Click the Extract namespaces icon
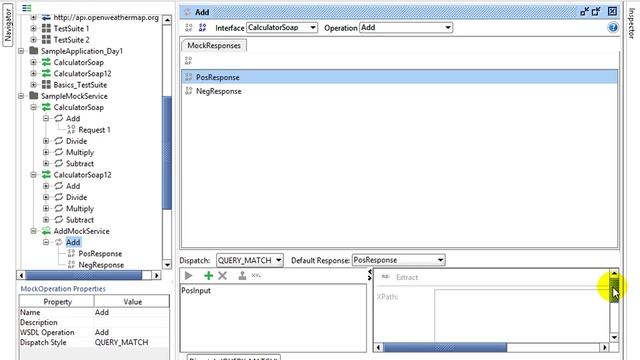 click(385, 277)
